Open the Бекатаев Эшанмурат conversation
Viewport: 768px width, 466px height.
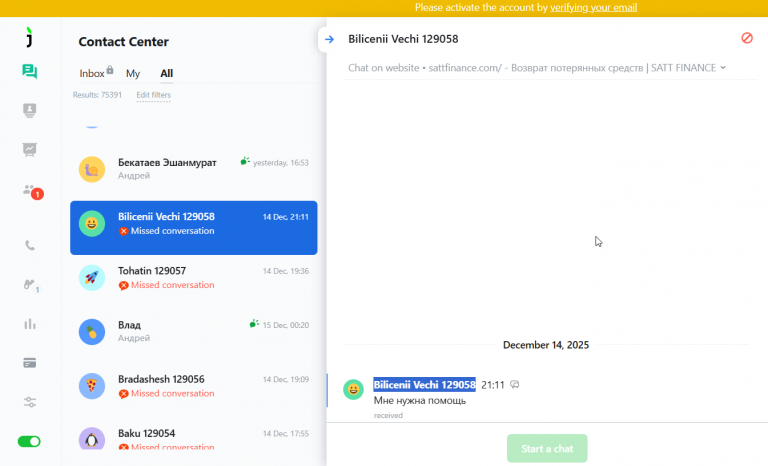point(193,169)
